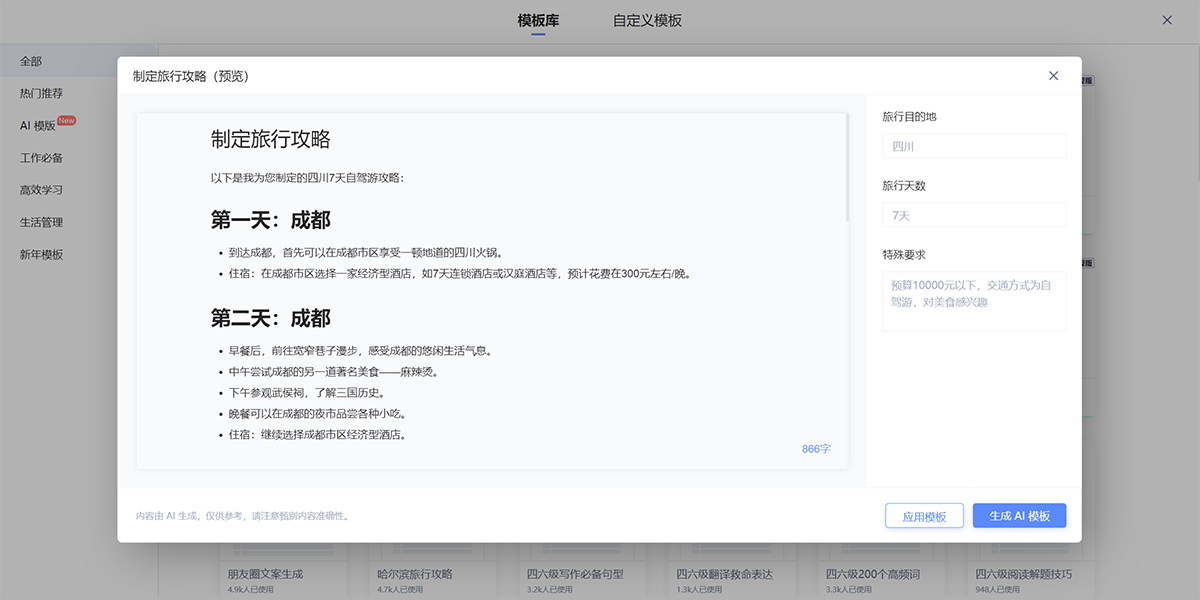The height and width of the screenshot is (600, 1200).
Task: Click the preview pane vertical scrollbar
Action: [x=848, y=168]
